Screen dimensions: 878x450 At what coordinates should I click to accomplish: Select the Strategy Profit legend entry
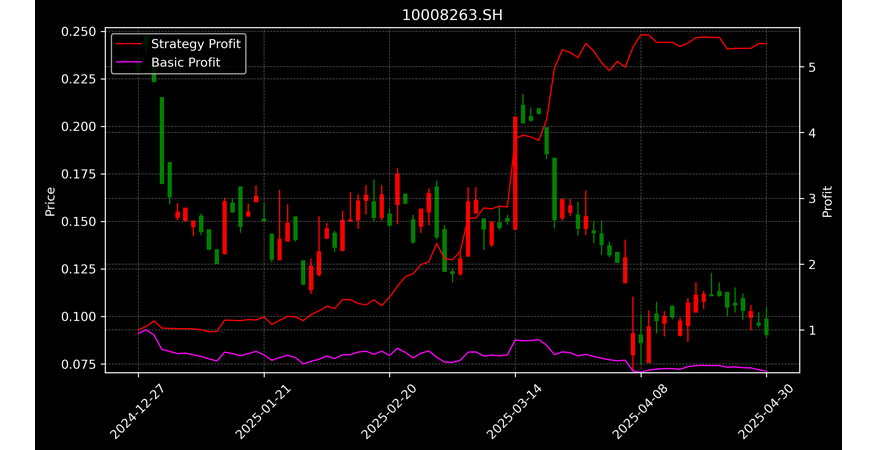pyautogui.click(x=179, y=44)
